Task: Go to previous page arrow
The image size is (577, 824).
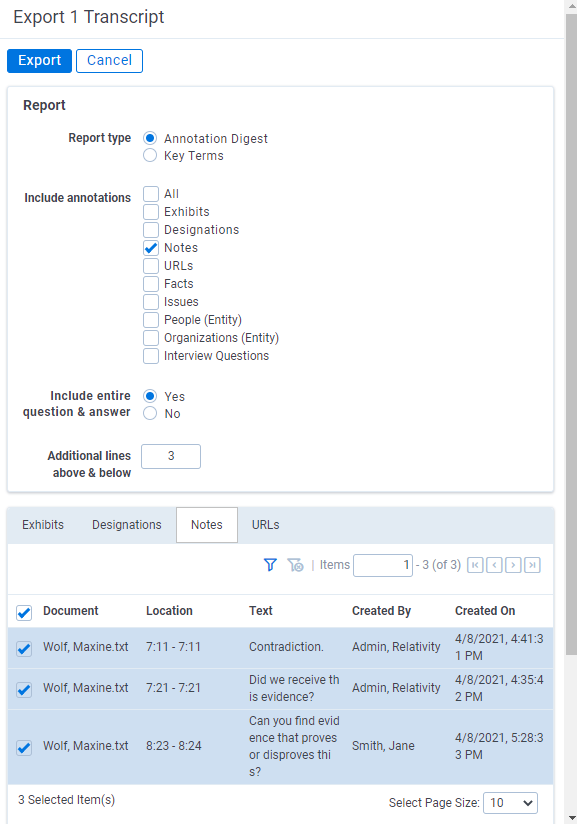Action: click(494, 565)
